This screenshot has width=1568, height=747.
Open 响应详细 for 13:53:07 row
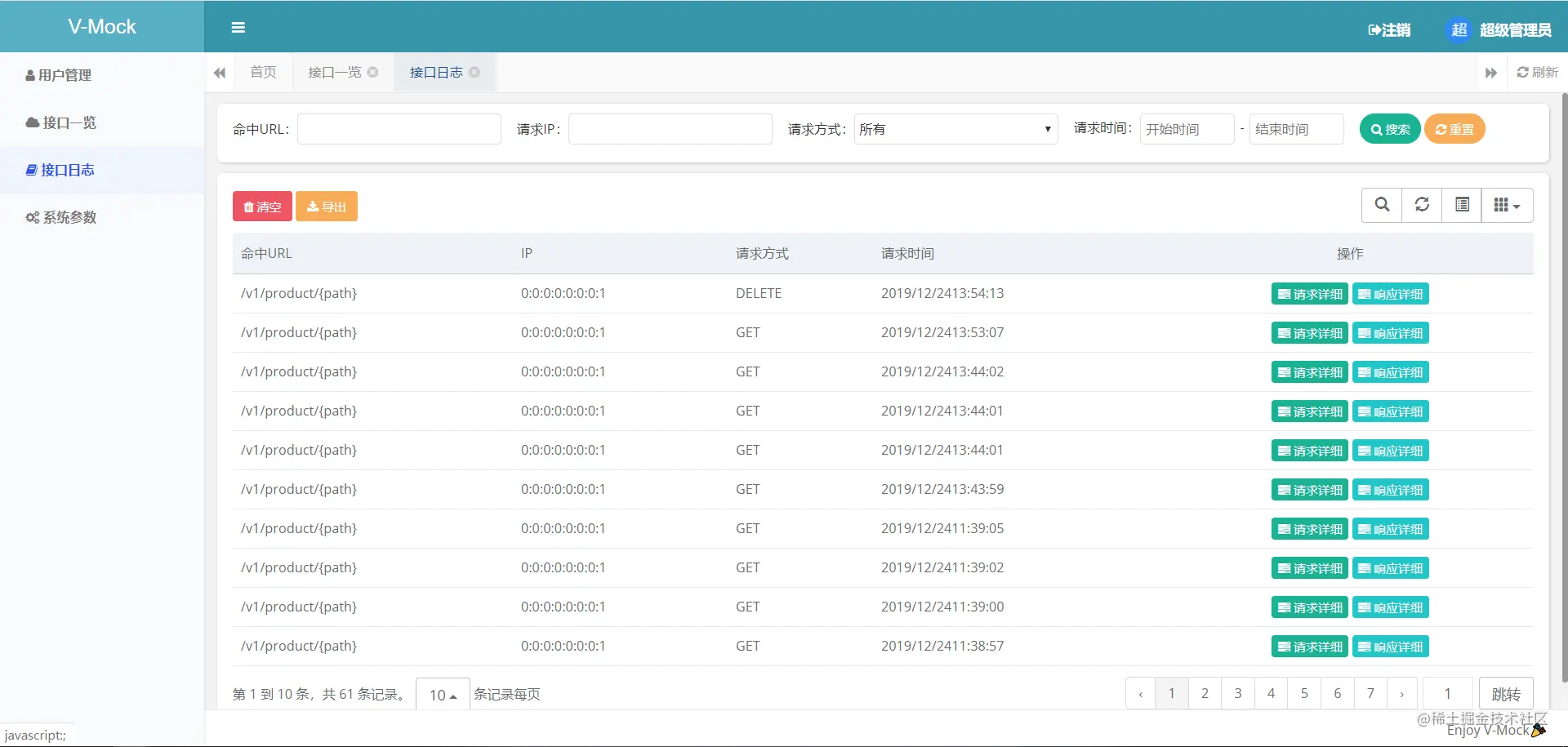(x=1391, y=333)
